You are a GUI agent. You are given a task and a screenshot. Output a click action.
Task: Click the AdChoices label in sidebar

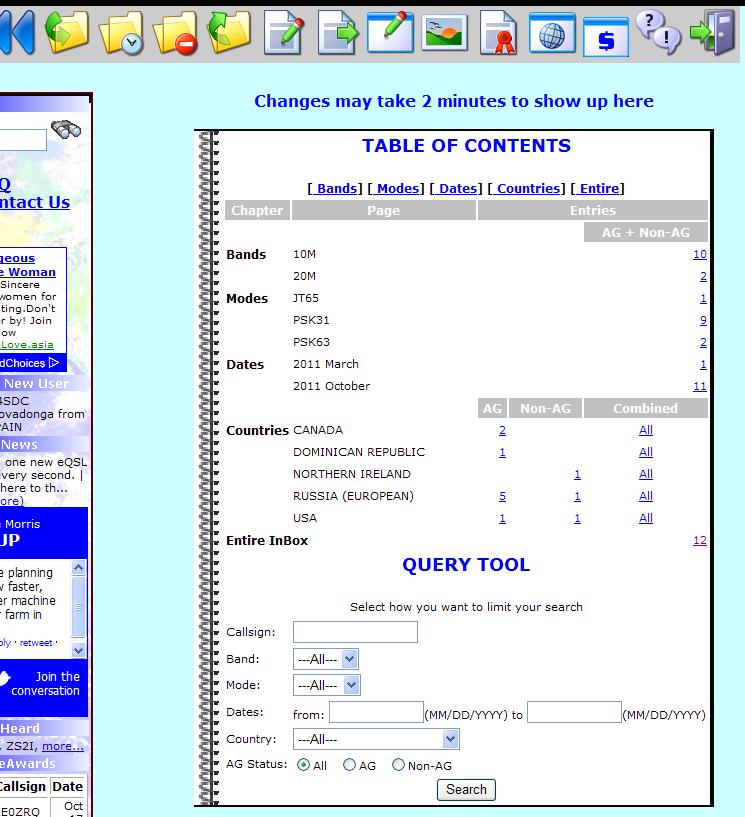30,363
